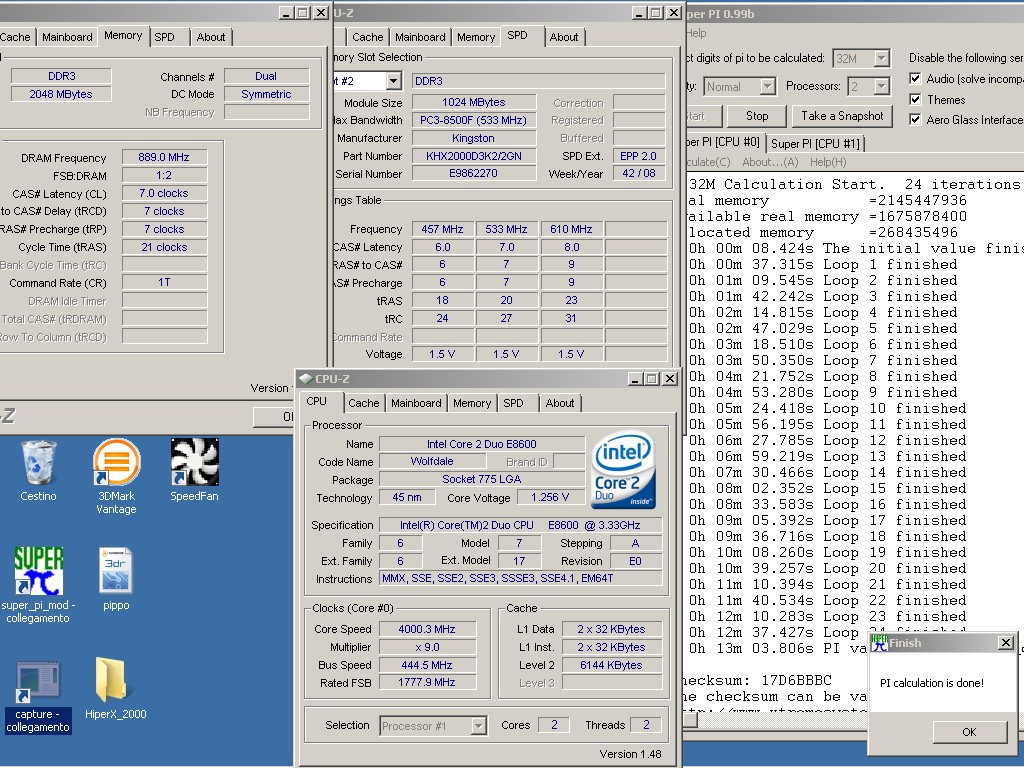The width and height of the screenshot is (1024, 768).
Task: Select the capture shortcut icon on desktop
Action: coord(38,681)
